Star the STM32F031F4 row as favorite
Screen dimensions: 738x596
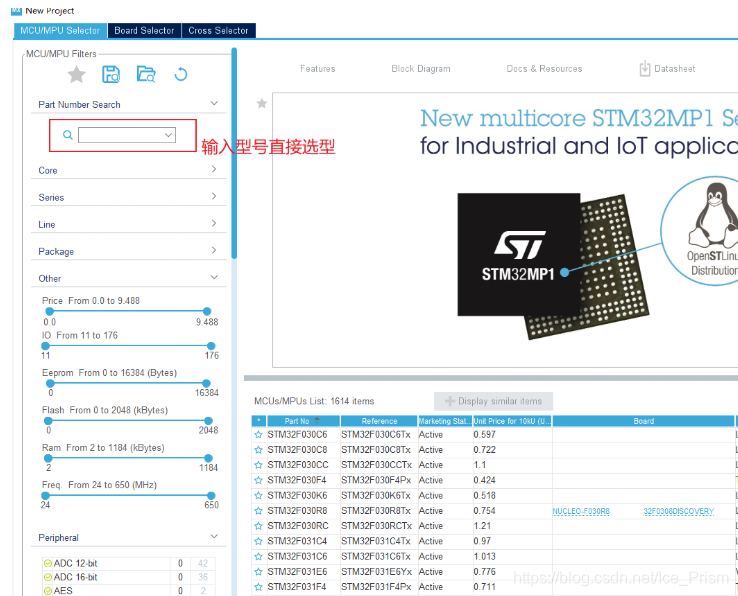tap(258, 587)
